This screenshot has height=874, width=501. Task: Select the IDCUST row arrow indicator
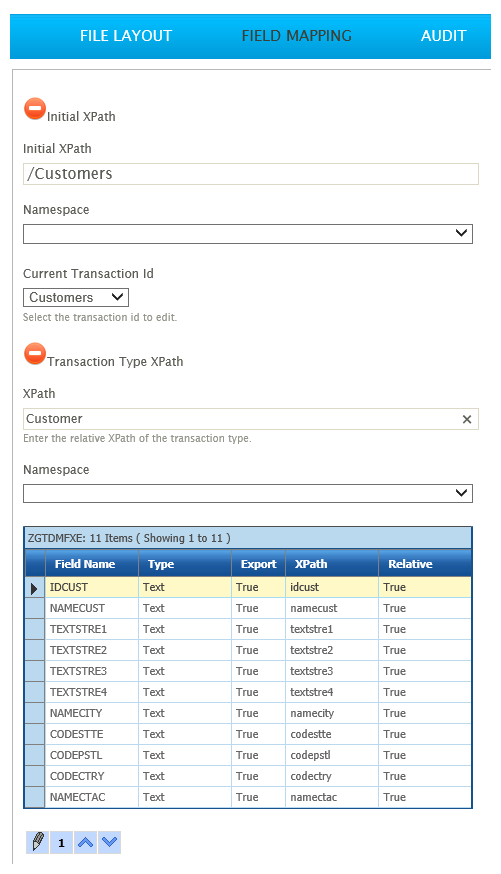pyautogui.click(x=35, y=587)
